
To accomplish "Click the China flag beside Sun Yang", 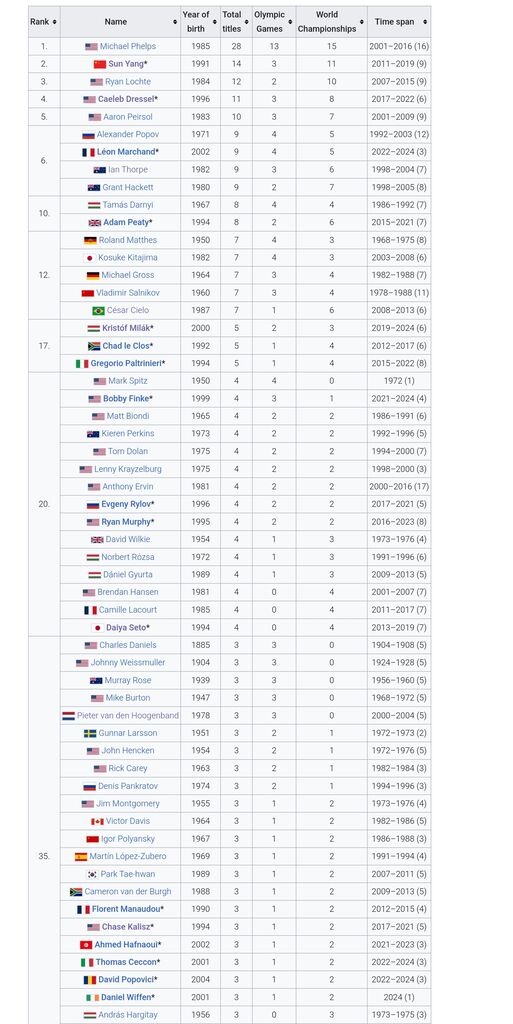I will point(100,64).
